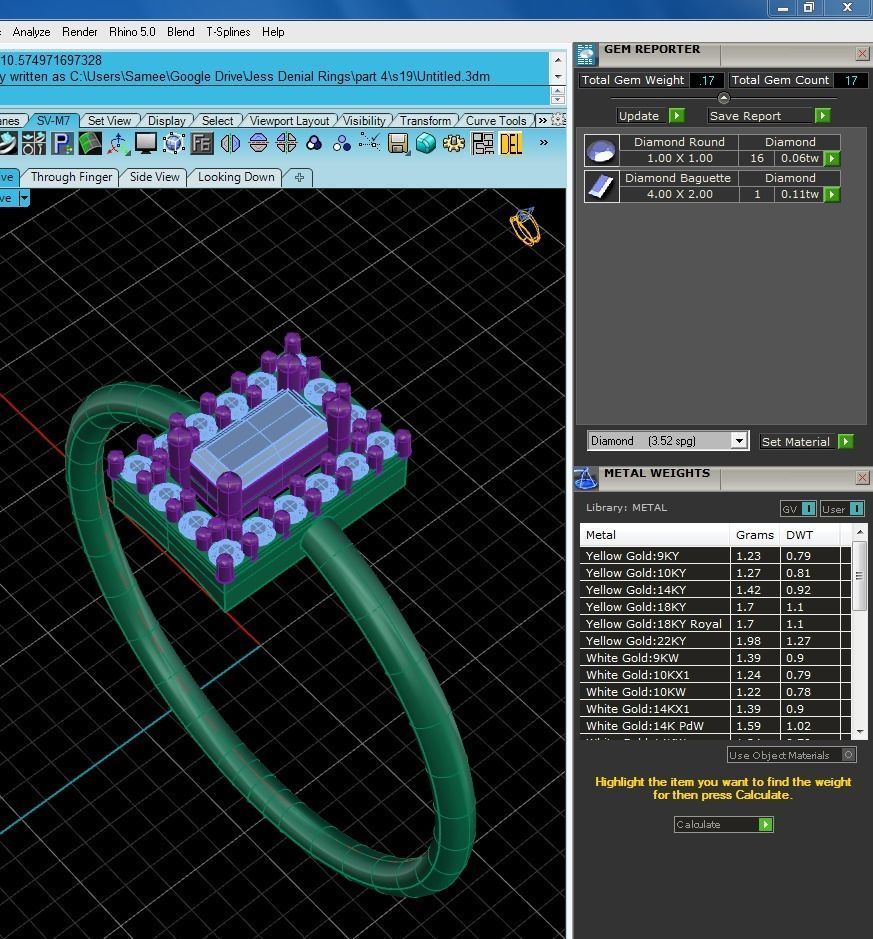Click the toolbar options gear icon
Viewport: 873px width, 939px height.
(558, 120)
